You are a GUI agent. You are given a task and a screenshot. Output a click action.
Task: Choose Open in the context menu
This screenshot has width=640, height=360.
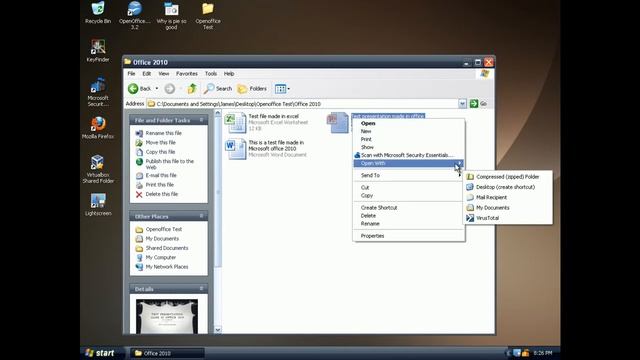(x=409, y=123)
